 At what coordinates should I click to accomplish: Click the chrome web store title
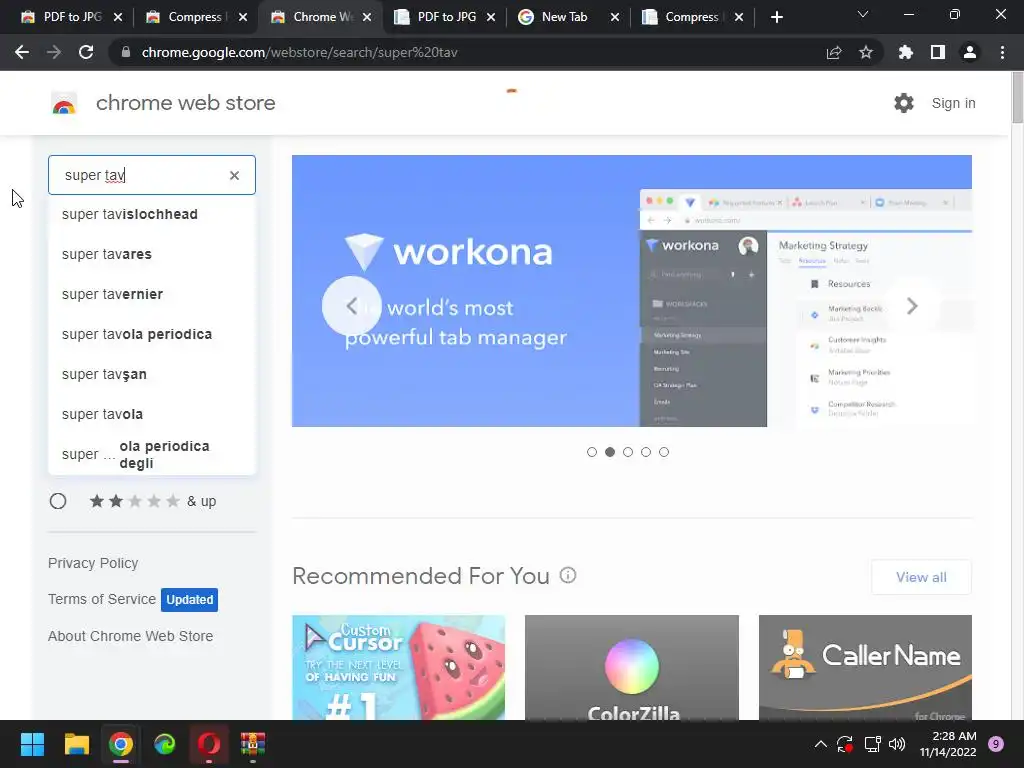coord(185,103)
